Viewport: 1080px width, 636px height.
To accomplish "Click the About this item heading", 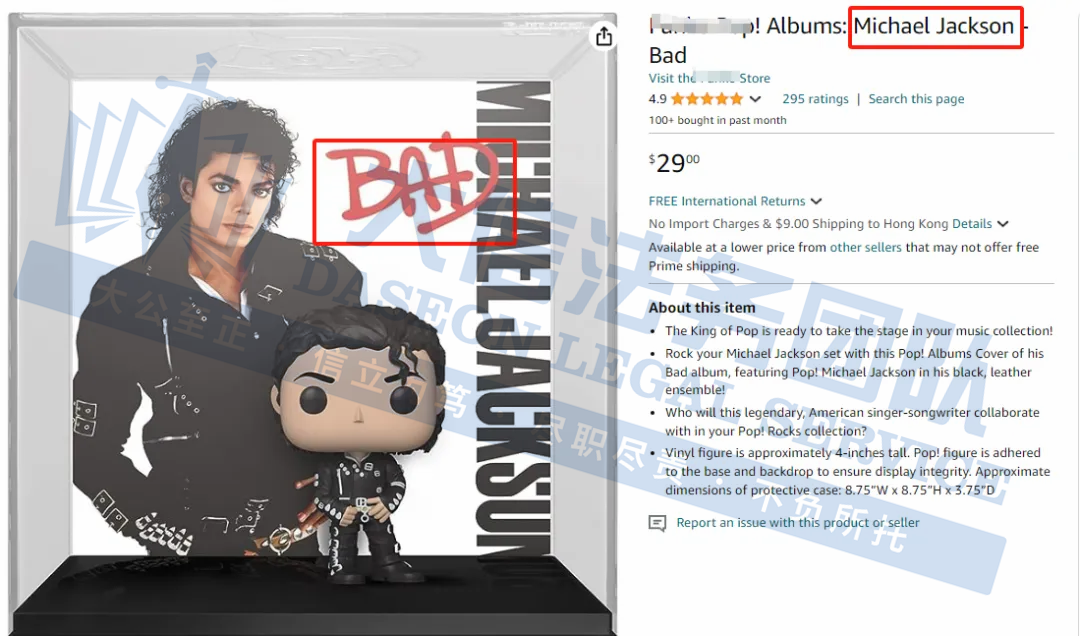I will [x=702, y=308].
